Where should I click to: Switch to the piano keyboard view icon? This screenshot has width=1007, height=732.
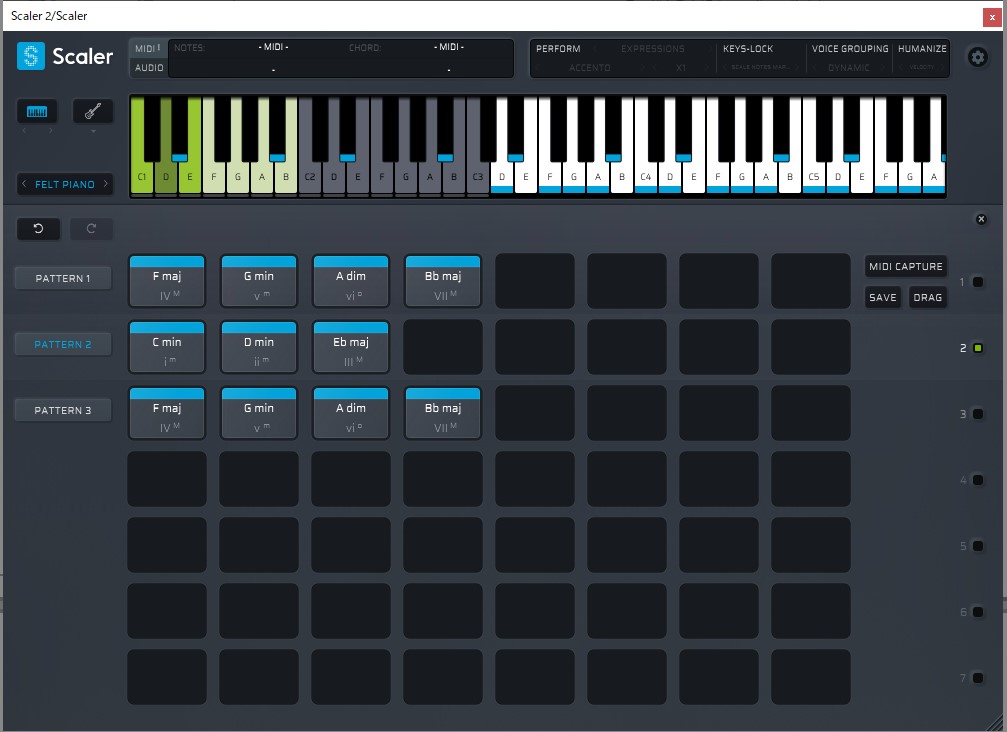click(x=37, y=112)
